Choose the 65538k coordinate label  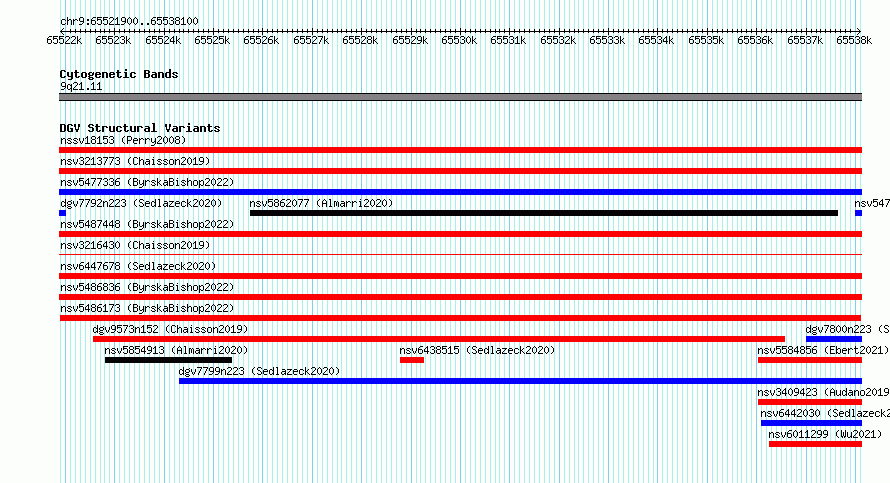(854, 40)
